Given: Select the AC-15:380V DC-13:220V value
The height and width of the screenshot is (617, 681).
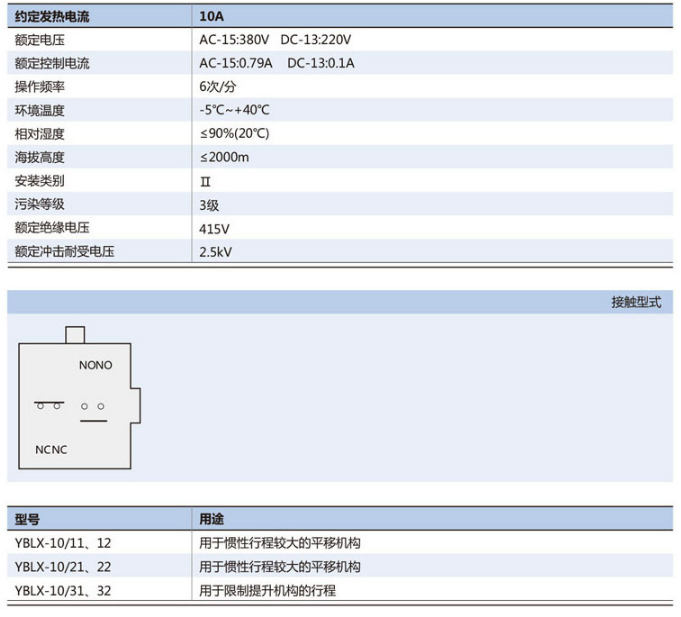Looking at the screenshot, I should [x=275, y=40].
